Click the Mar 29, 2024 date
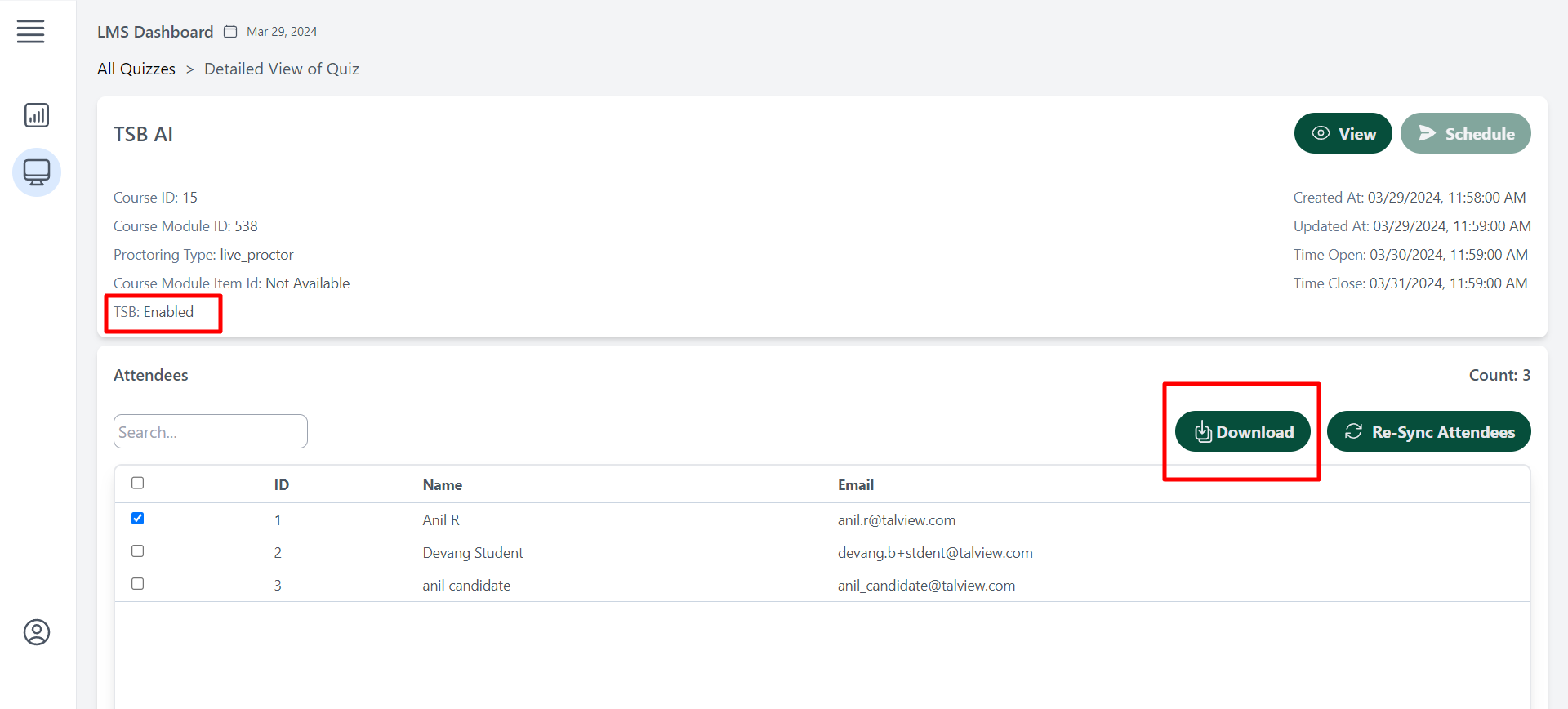The image size is (1568, 709). [x=282, y=32]
